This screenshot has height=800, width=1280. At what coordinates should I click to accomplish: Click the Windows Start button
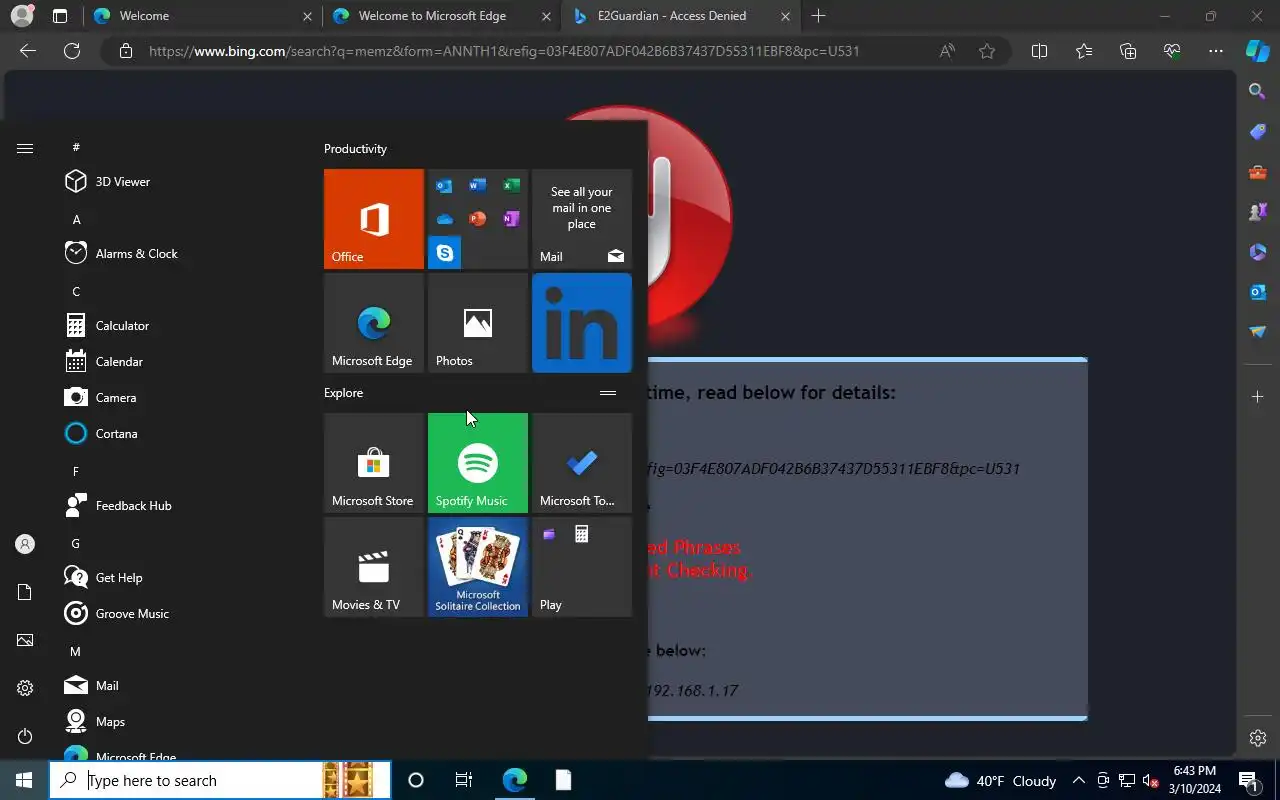24,780
